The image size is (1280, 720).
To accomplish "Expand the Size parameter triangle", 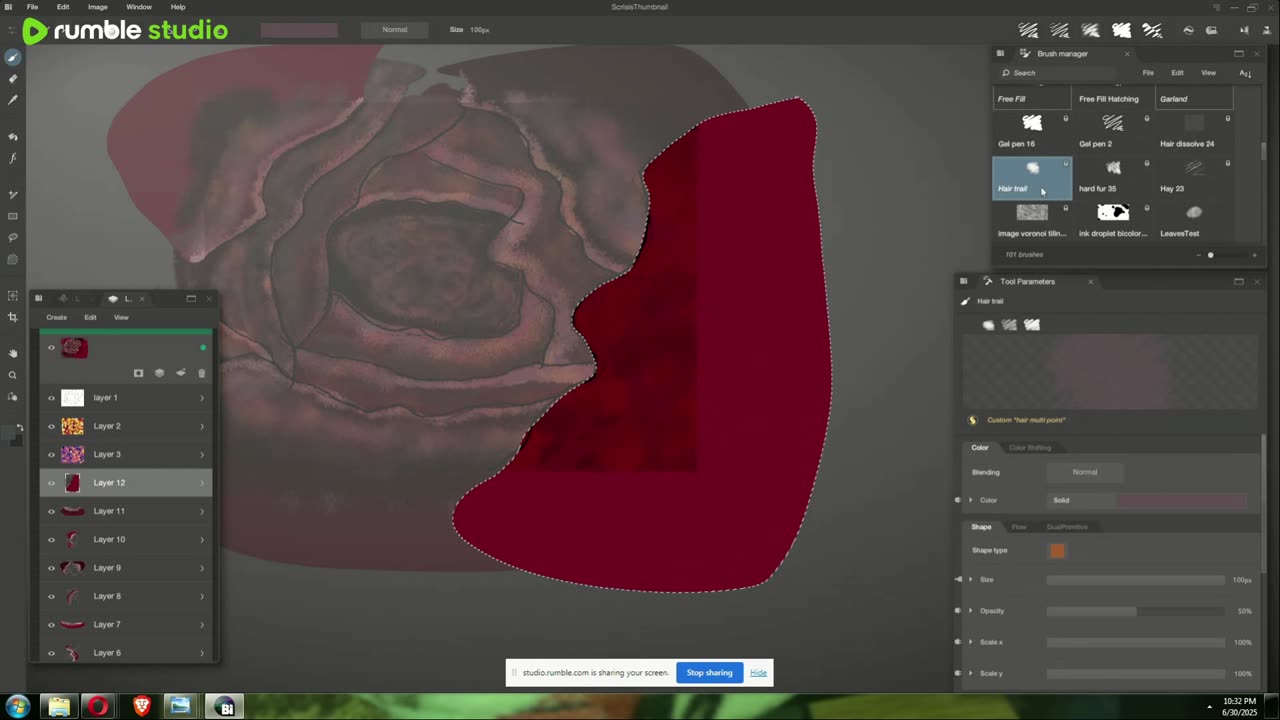I will (x=970, y=580).
